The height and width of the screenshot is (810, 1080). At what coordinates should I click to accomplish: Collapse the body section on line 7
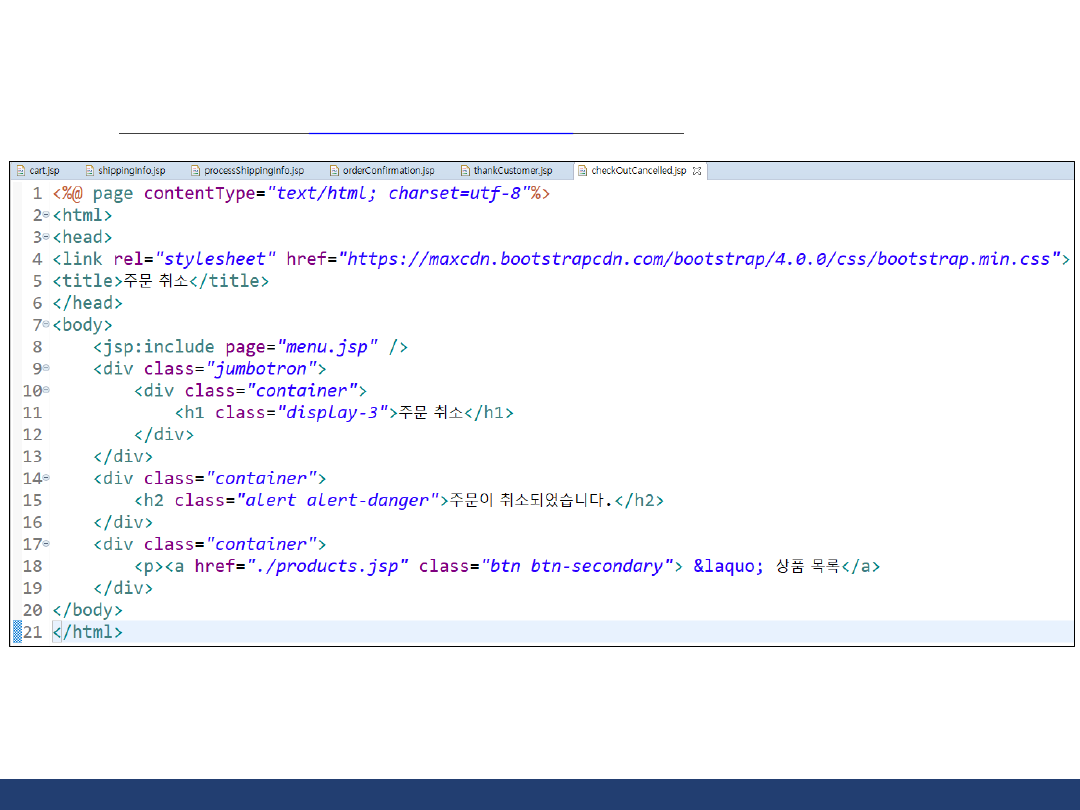coord(46,326)
